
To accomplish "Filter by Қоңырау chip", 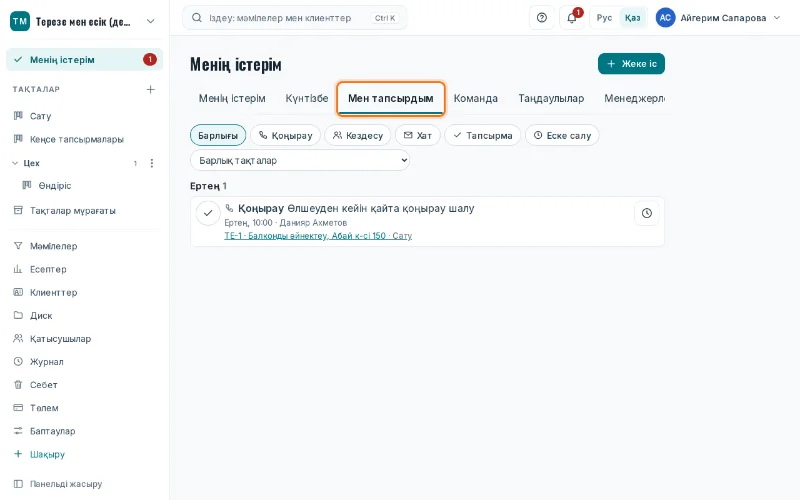I will tap(285, 135).
